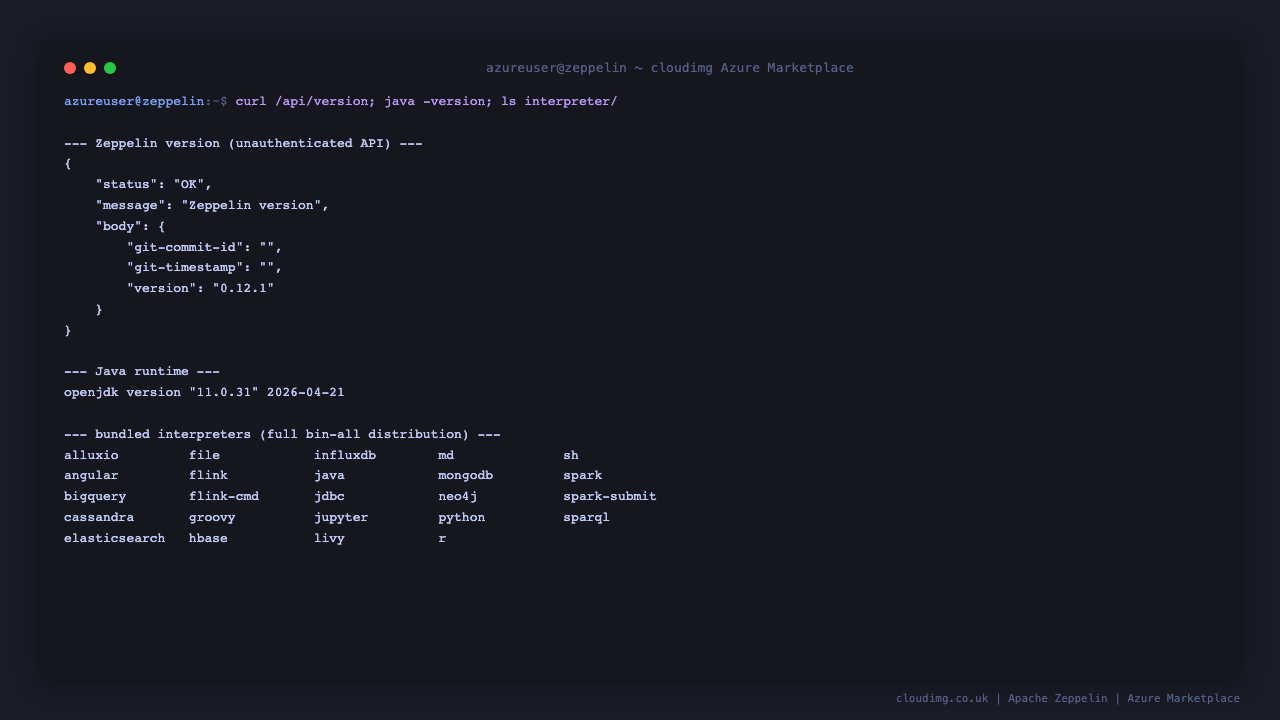Click the 'sparql' interpreter entry
Screen dimensions: 1280x720
pyautogui.click(x=586, y=517)
